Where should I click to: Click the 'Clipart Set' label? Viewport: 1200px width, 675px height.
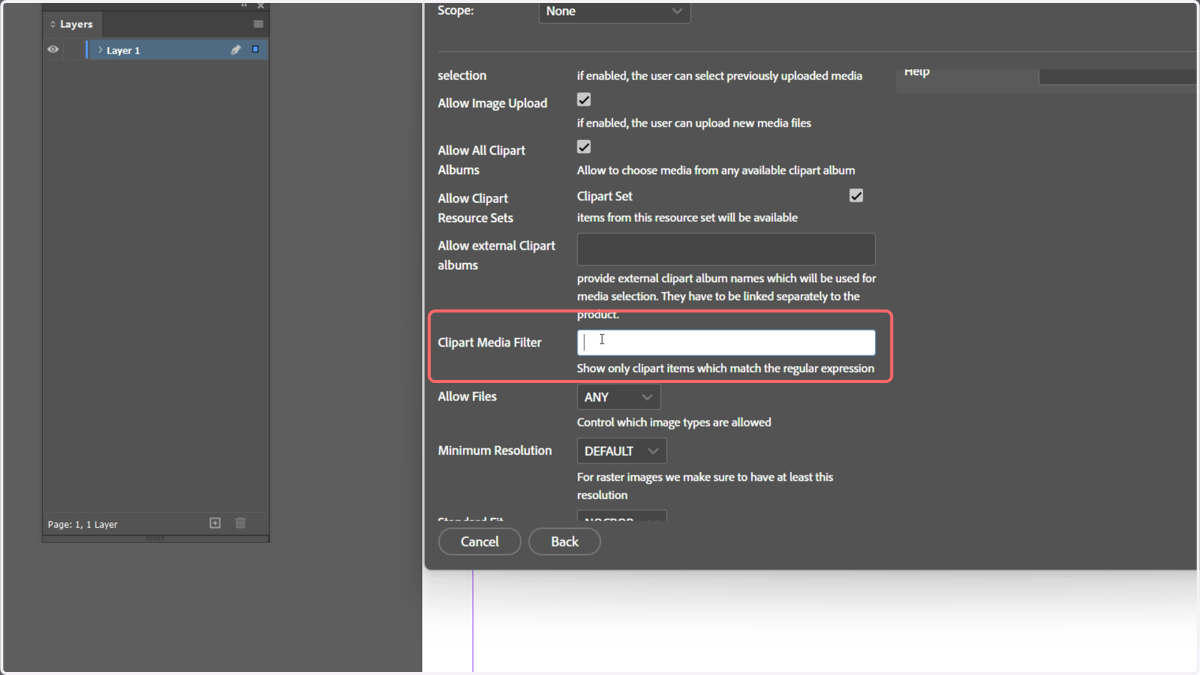(605, 196)
